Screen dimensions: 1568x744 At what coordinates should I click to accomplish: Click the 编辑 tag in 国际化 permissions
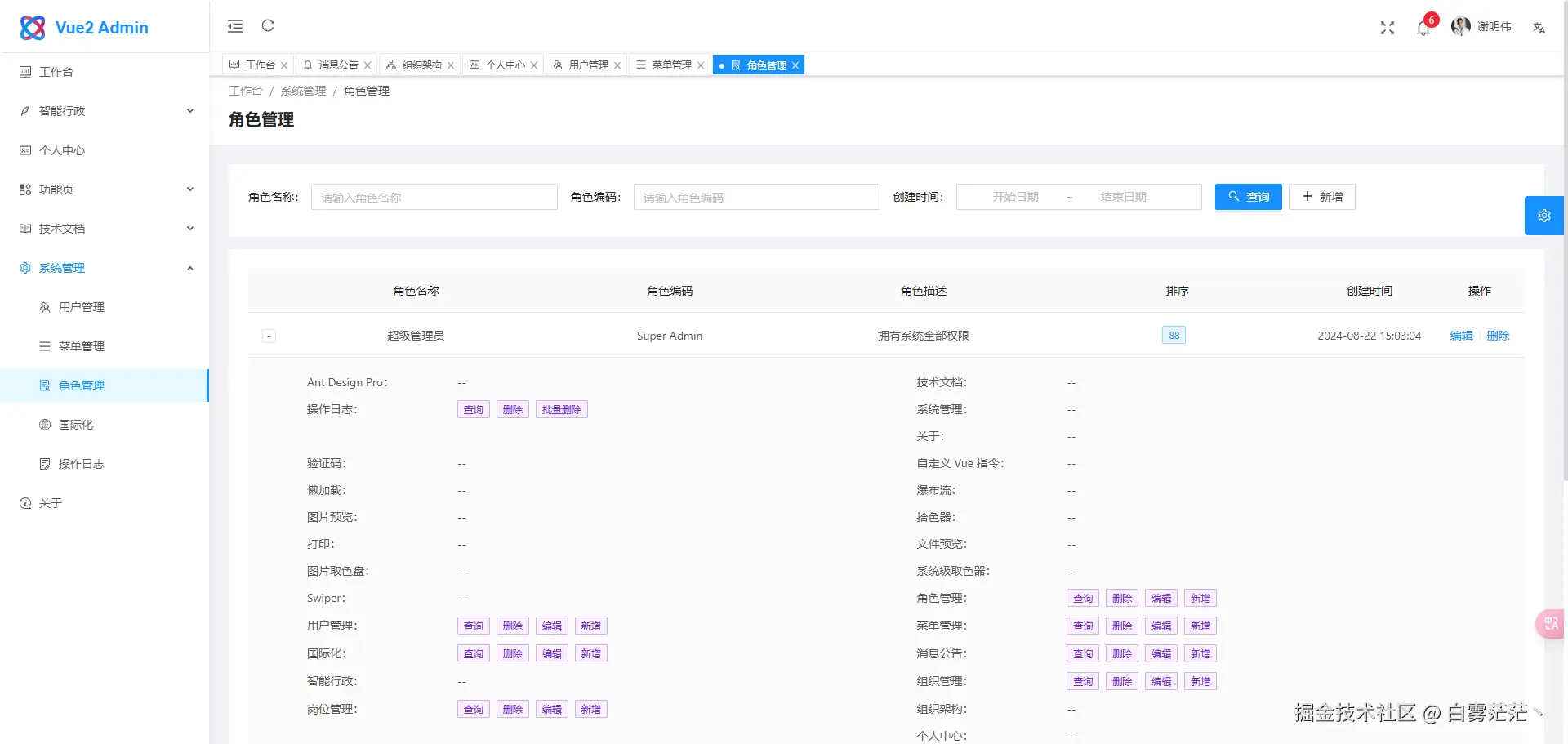(552, 653)
